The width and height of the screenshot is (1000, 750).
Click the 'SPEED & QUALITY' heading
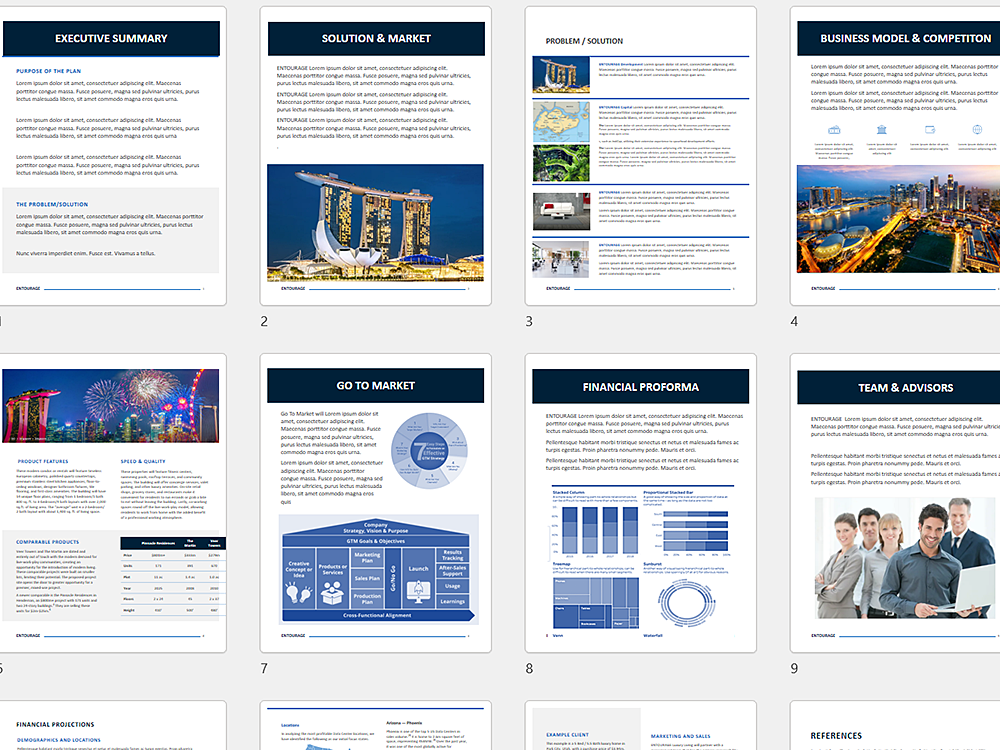[143, 461]
